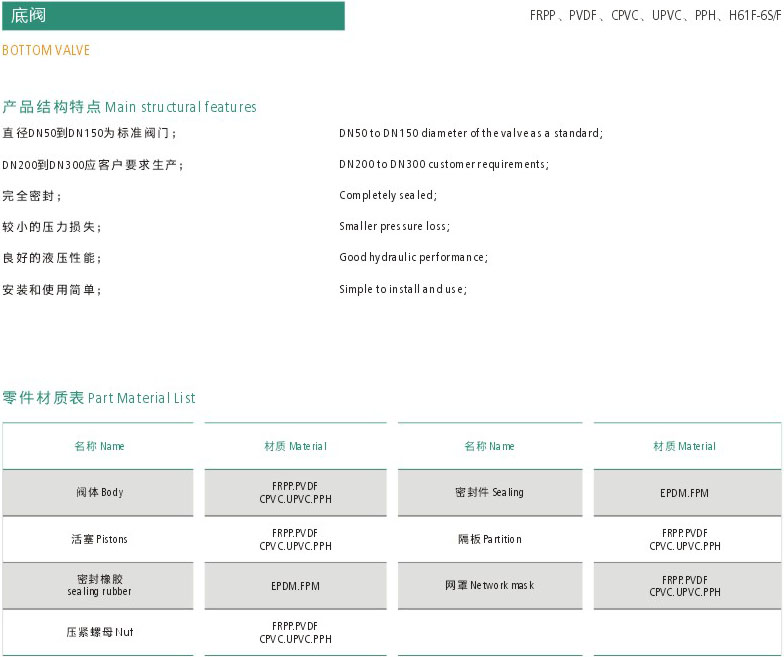Click the 阀体 Body table cell

point(99,492)
